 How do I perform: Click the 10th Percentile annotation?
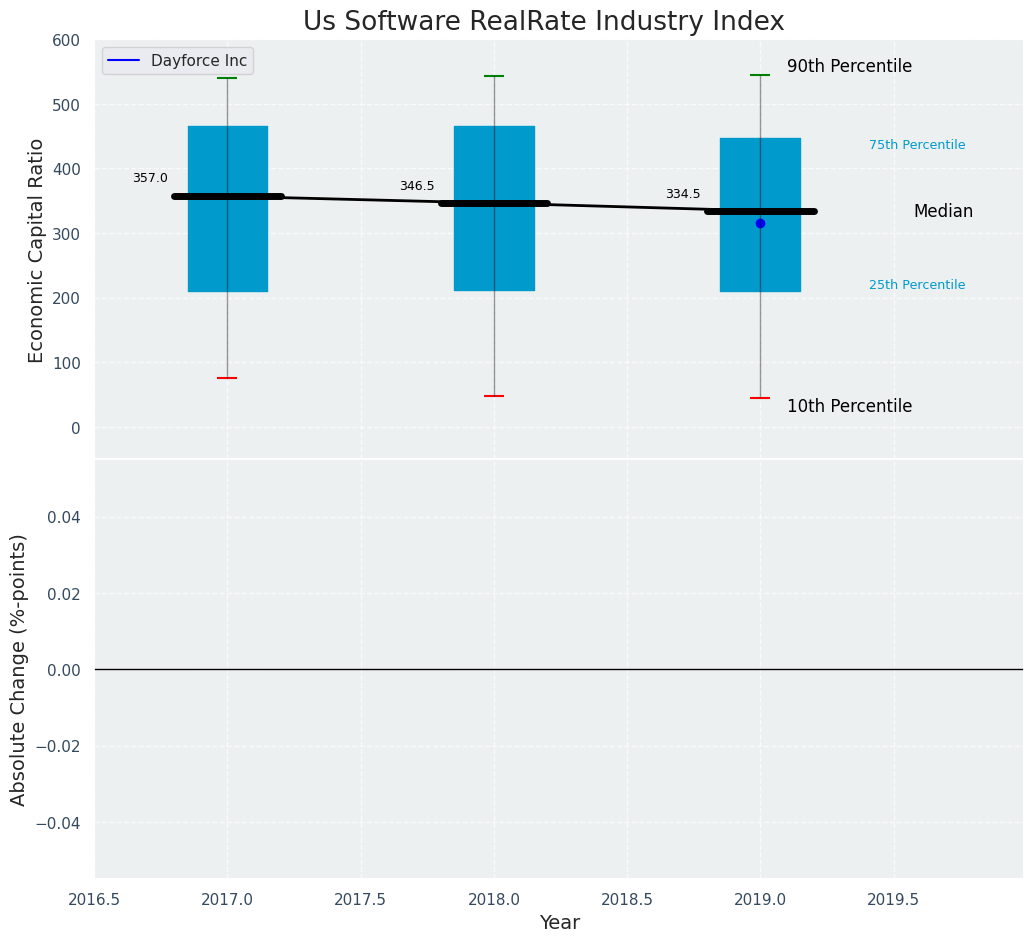(x=849, y=406)
